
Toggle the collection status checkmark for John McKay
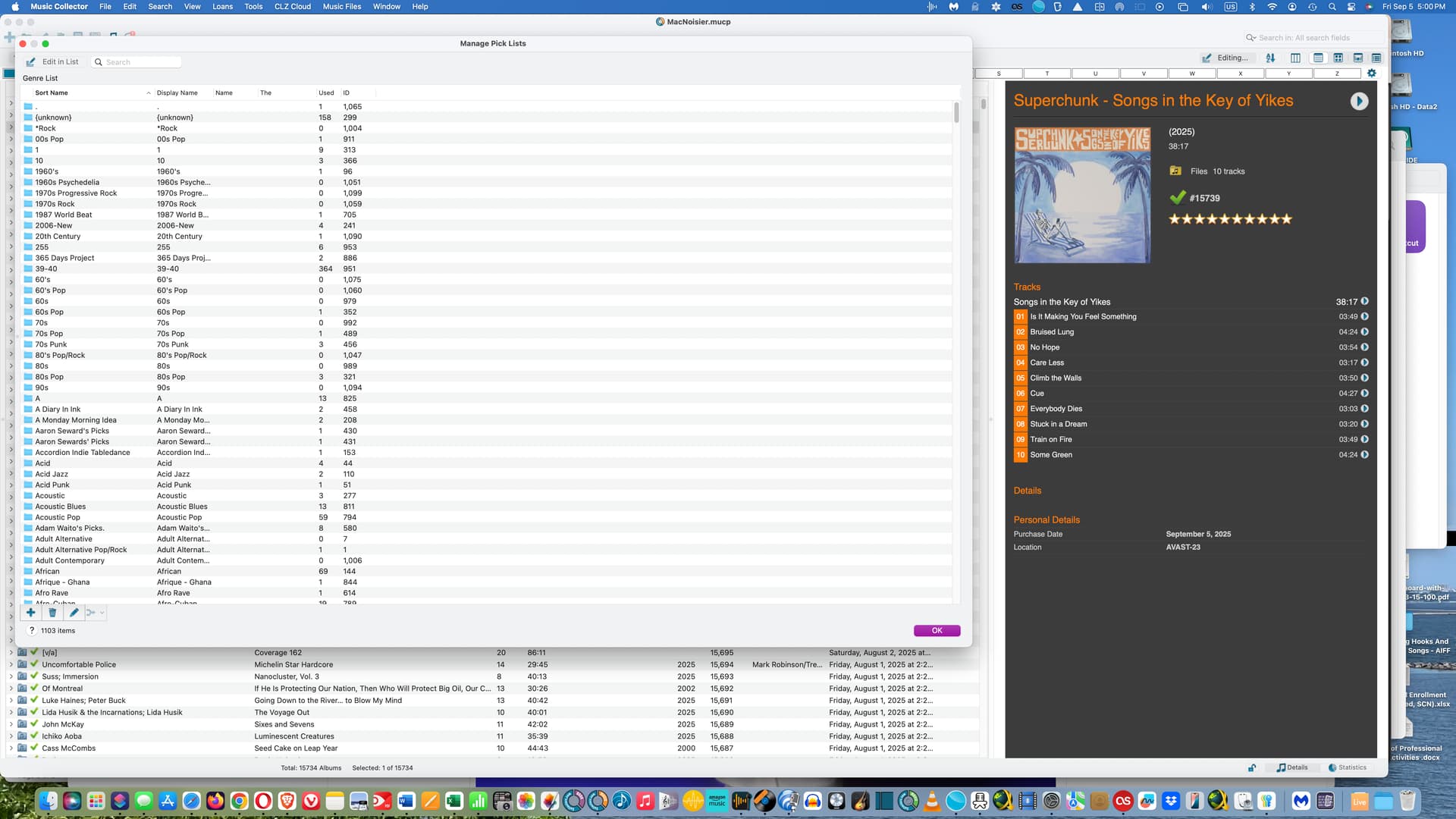click(34, 723)
